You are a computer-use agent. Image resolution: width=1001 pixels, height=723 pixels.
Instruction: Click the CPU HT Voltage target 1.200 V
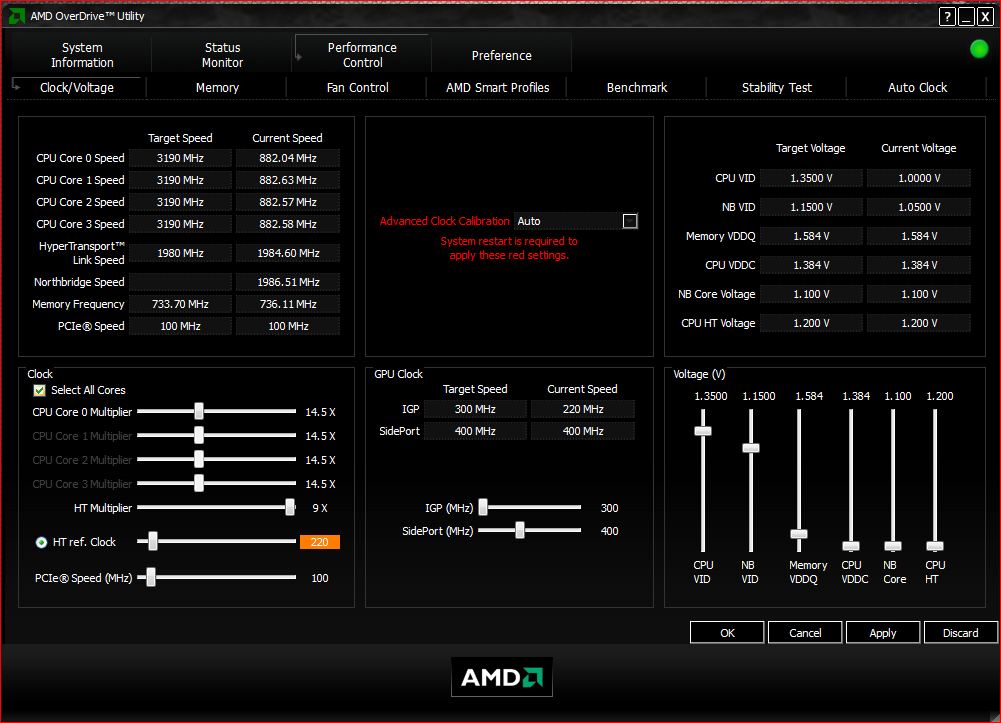[811, 324]
